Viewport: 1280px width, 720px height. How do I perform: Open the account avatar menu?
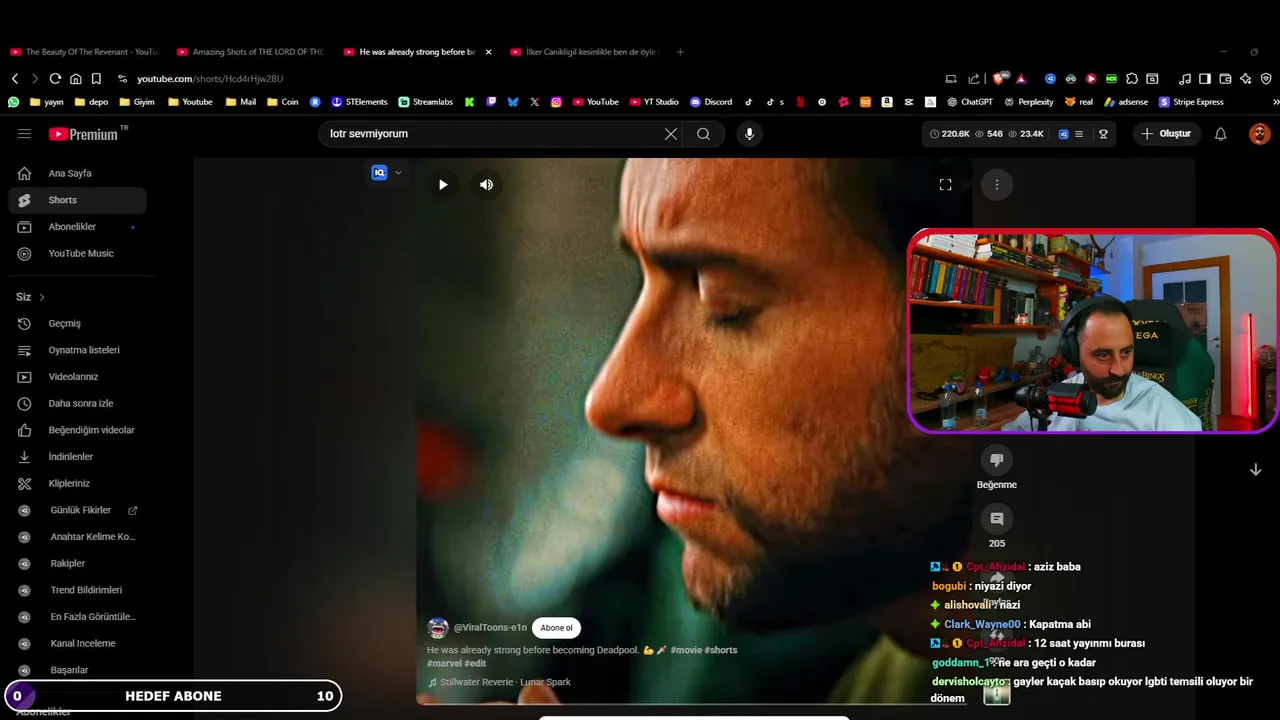[1259, 134]
